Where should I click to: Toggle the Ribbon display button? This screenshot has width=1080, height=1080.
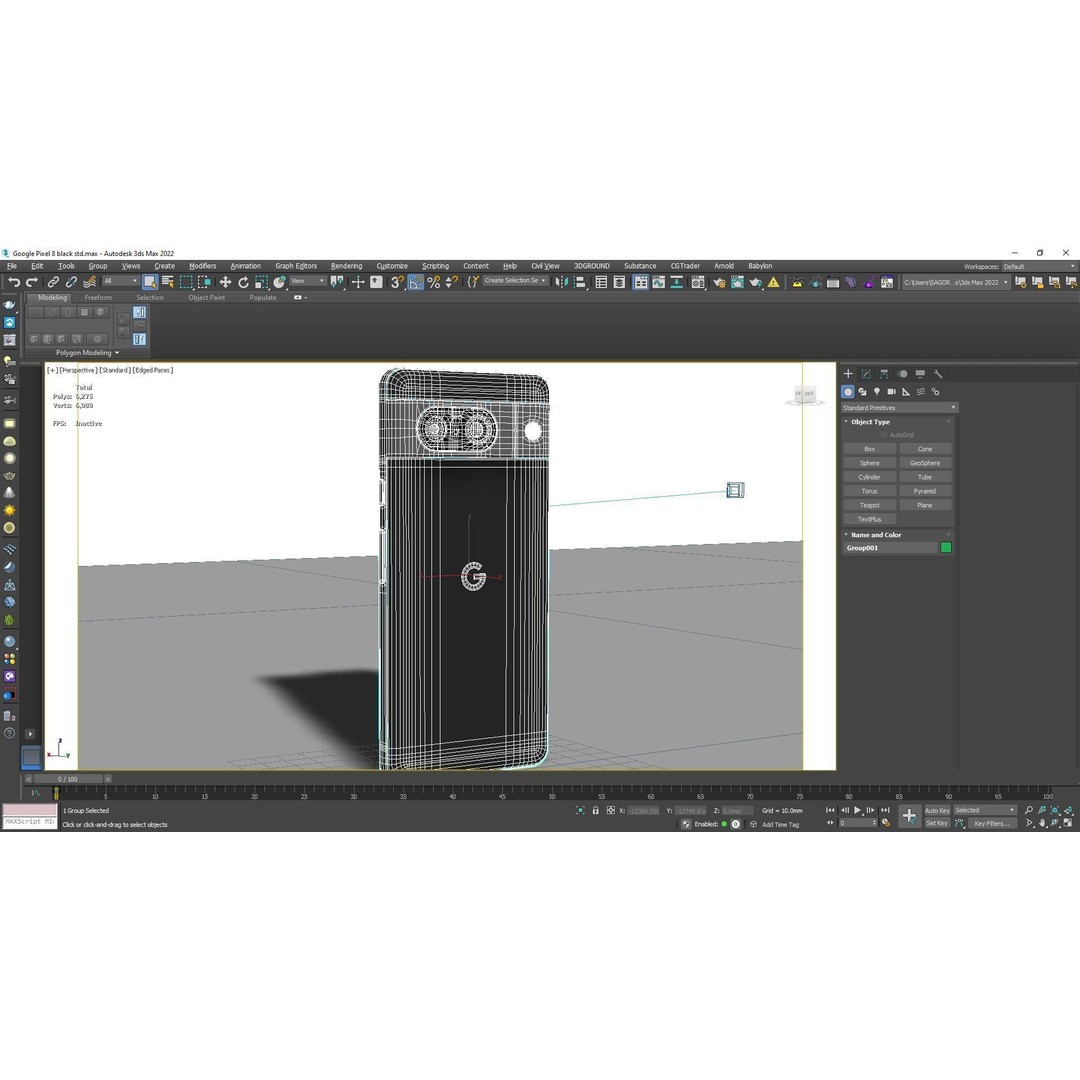point(641,282)
